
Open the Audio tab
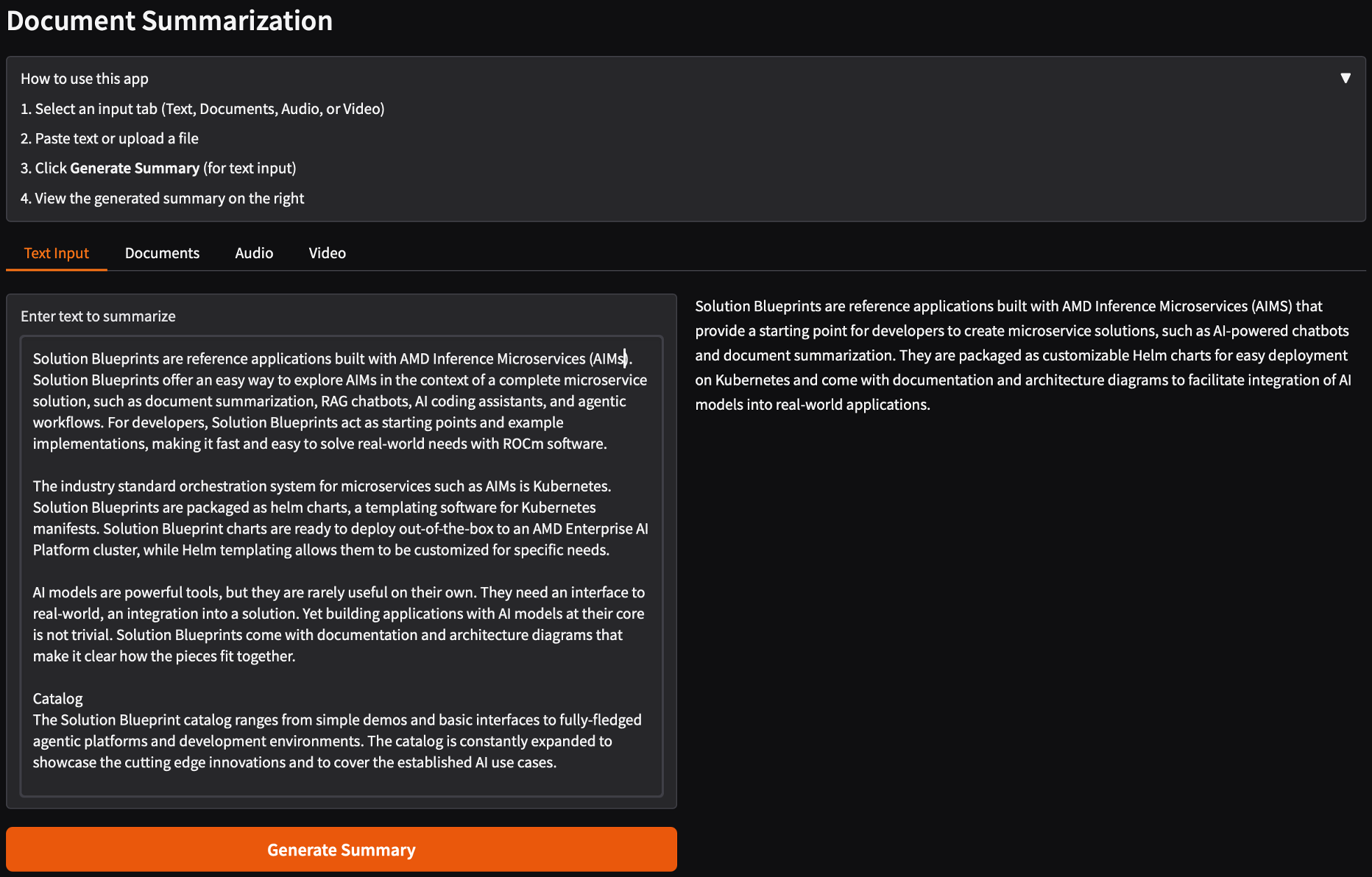click(254, 253)
